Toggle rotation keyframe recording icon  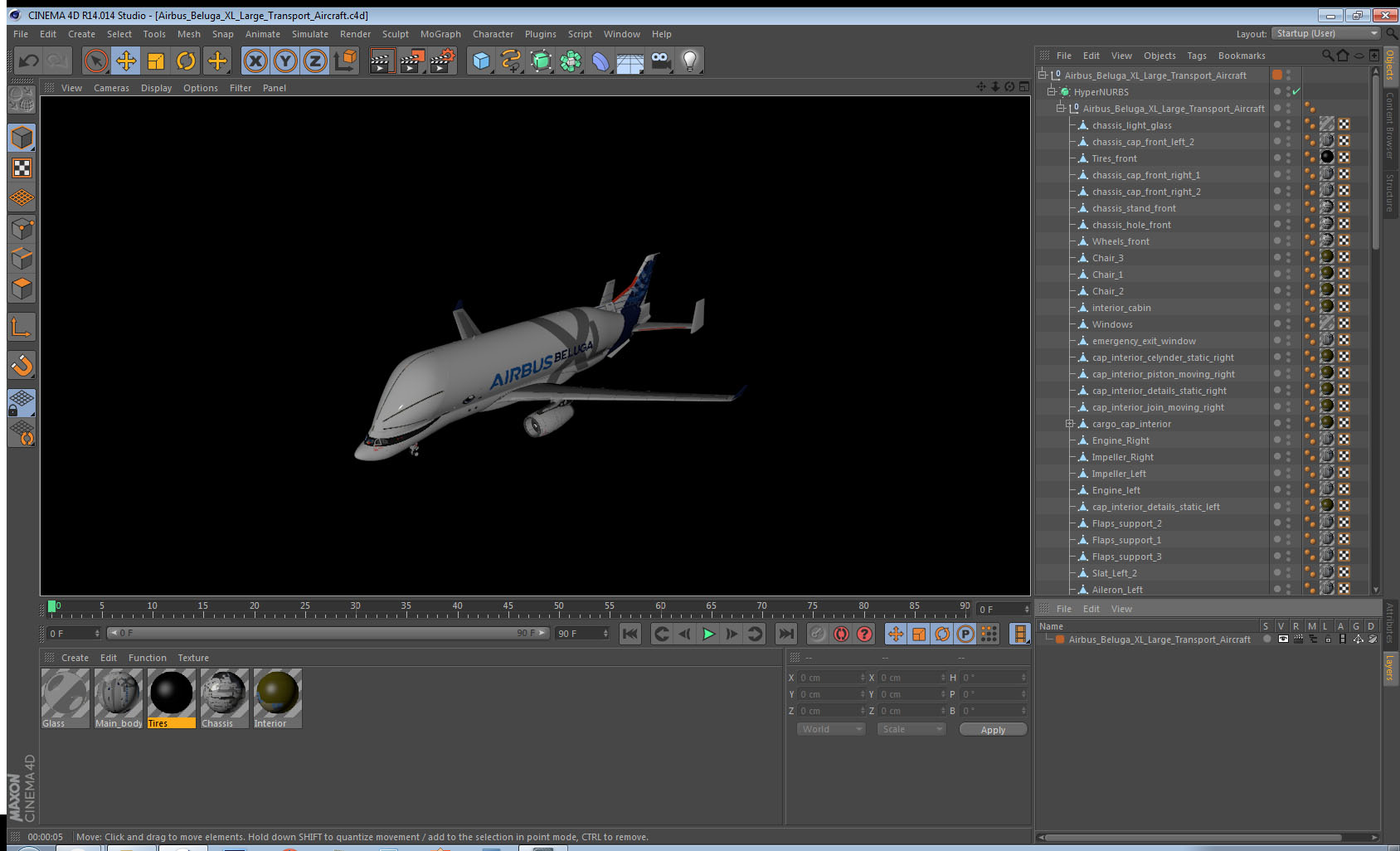click(942, 634)
